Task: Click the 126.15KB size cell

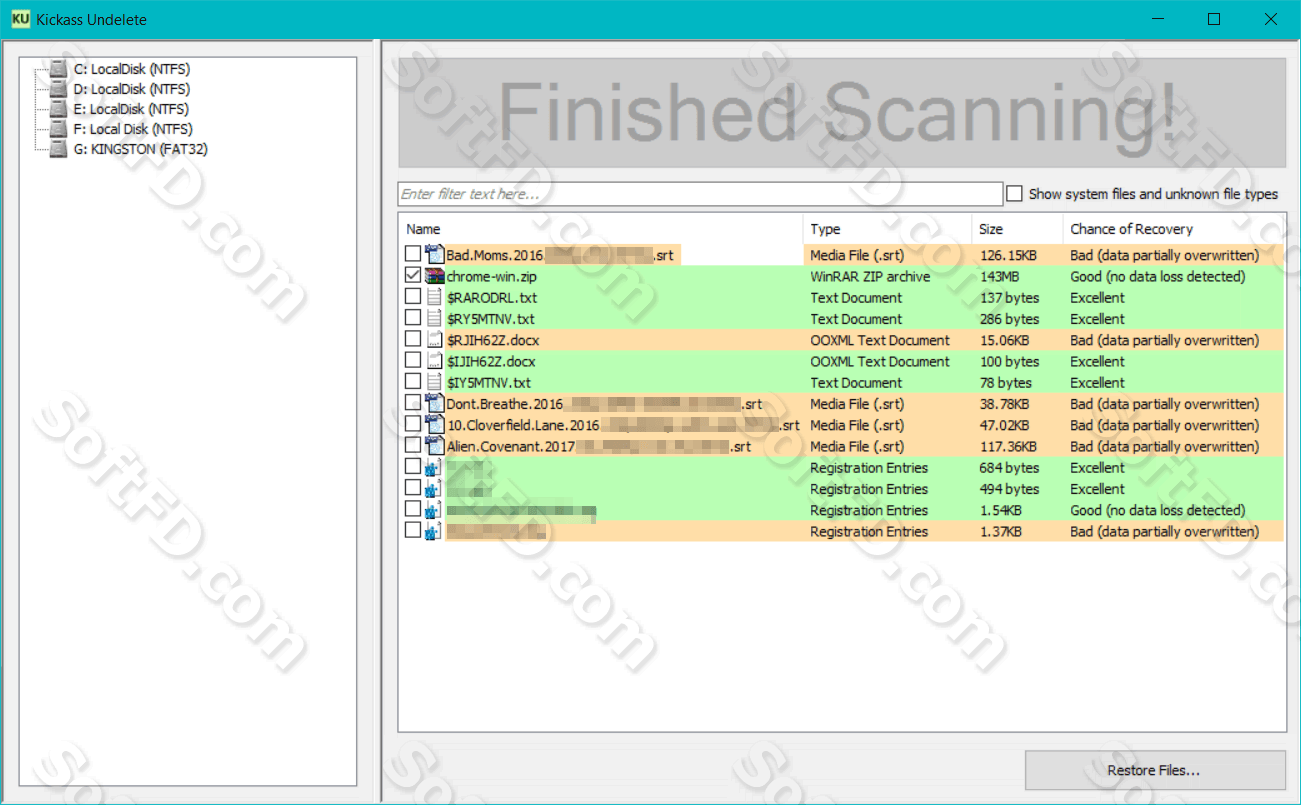Action: 1008,255
